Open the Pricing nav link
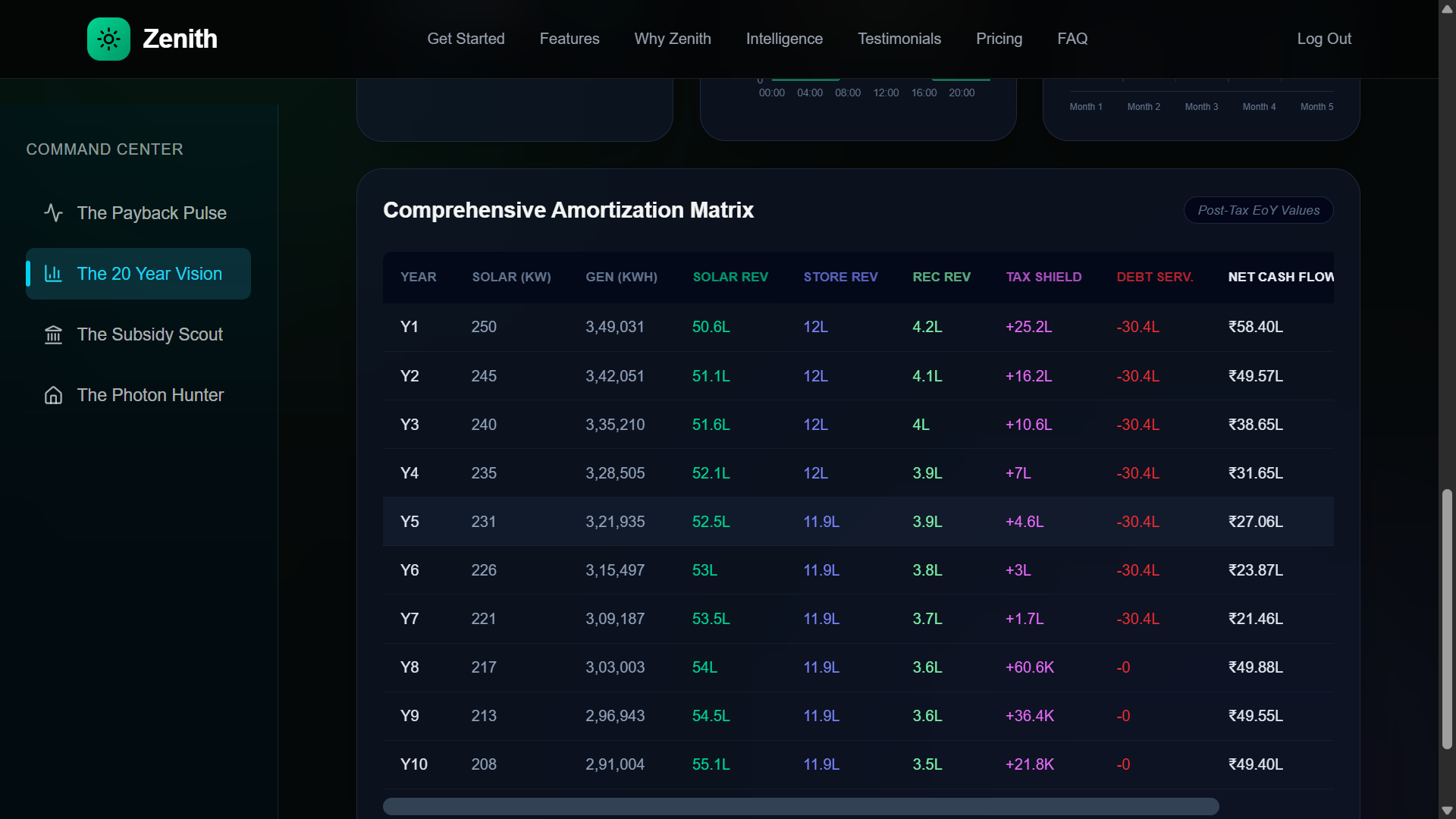The width and height of the screenshot is (1456, 819). (x=999, y=39)
